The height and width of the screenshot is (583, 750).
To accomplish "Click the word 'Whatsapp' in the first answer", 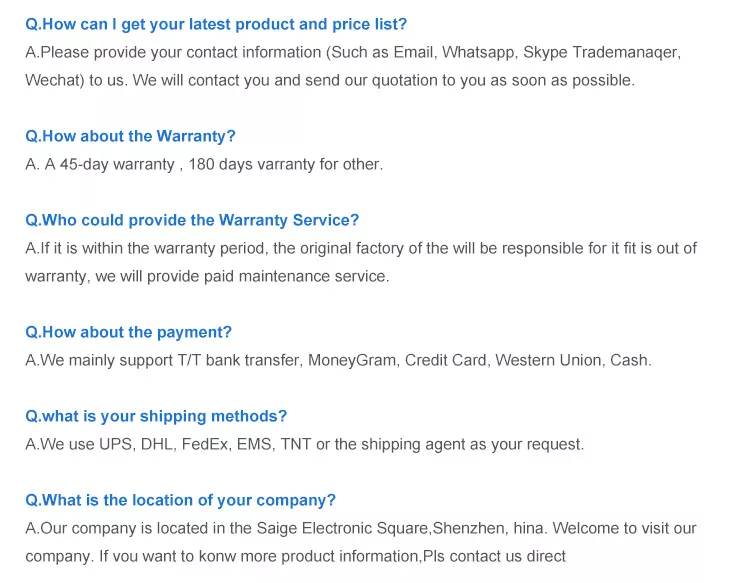I will 478,52.
